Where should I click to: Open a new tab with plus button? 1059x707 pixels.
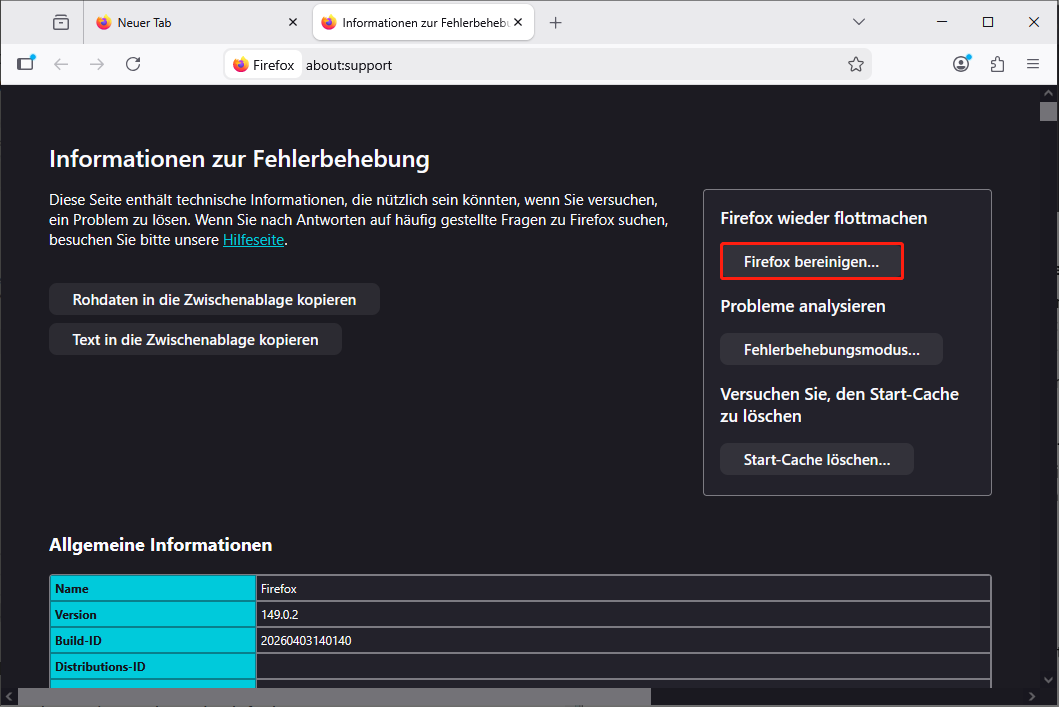(x=555, y=23)
